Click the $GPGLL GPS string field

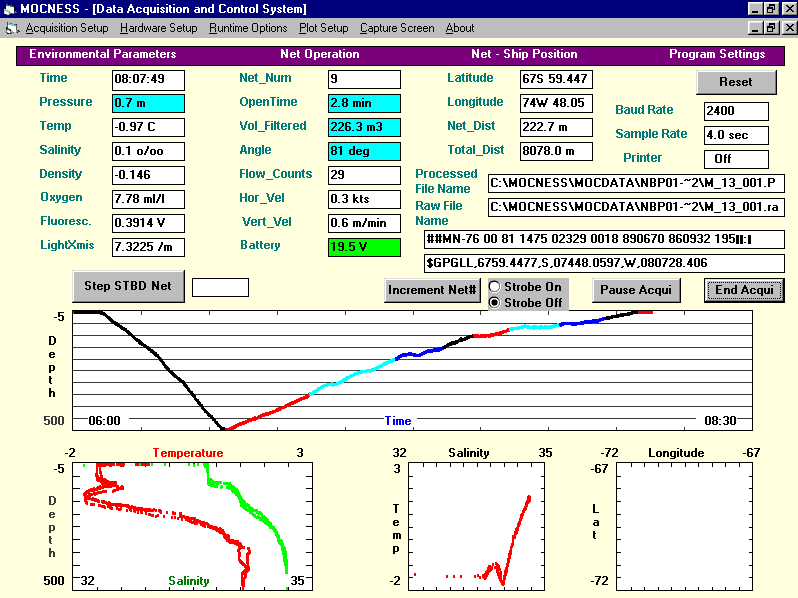coord(604,263)
